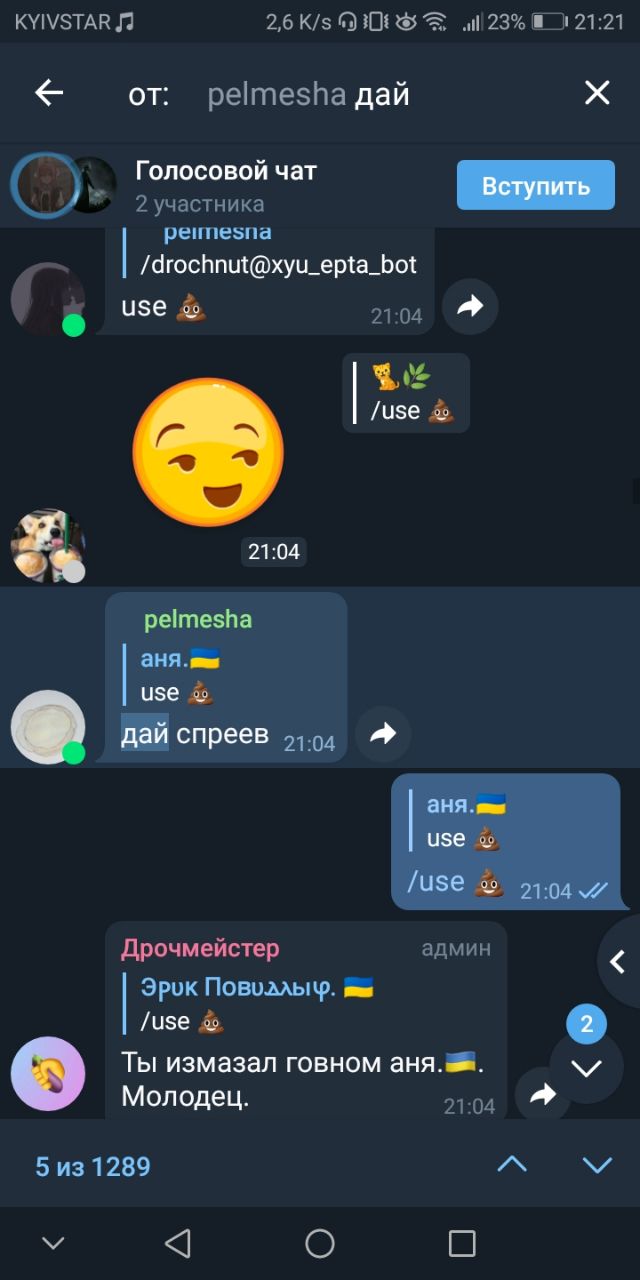Forward the Дрочмейстер bot reply
The image size is (640, 1280).
[x=542, y=1094]
